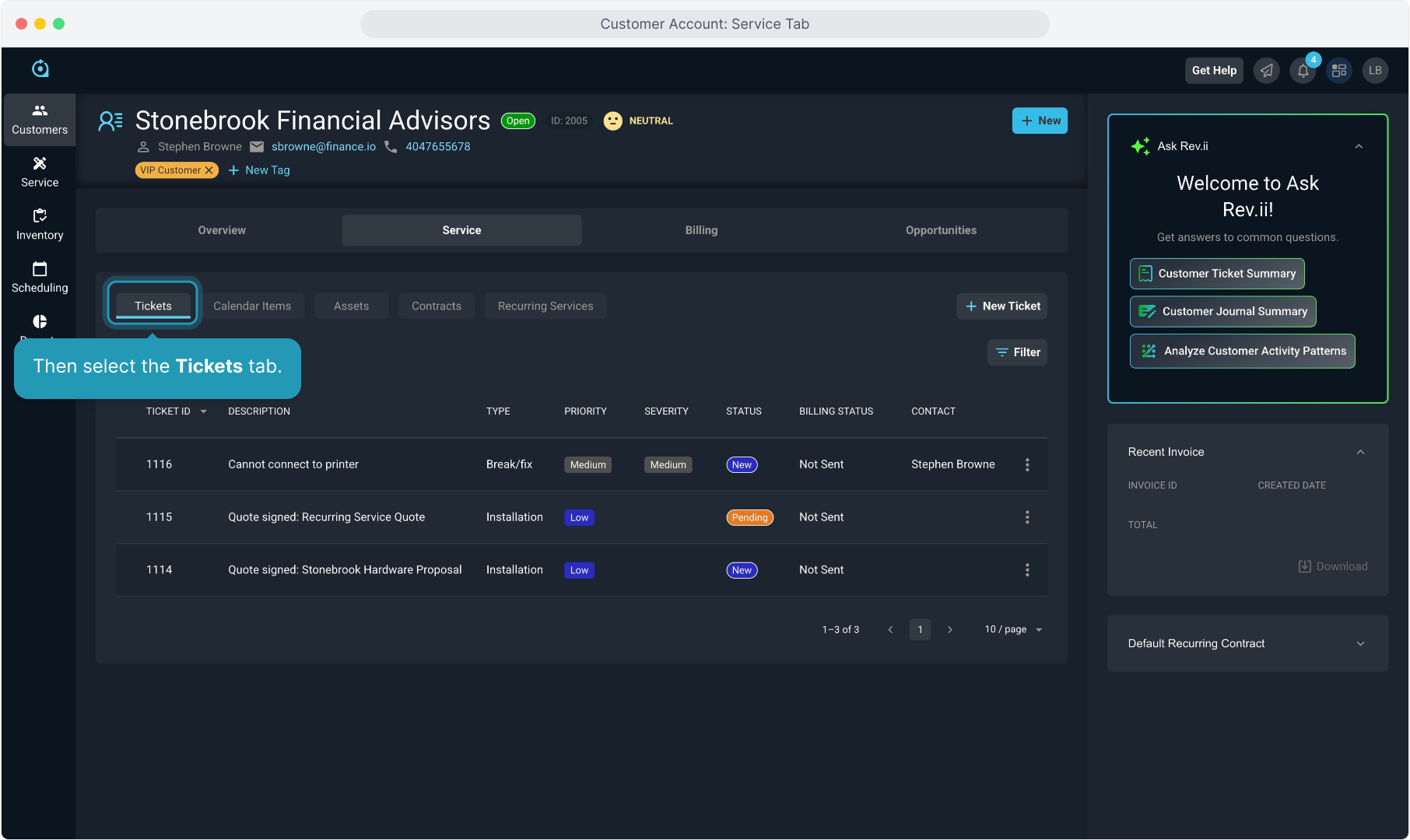
Task: Open the 10 / page dropdown
Action: click(1013, 629)
